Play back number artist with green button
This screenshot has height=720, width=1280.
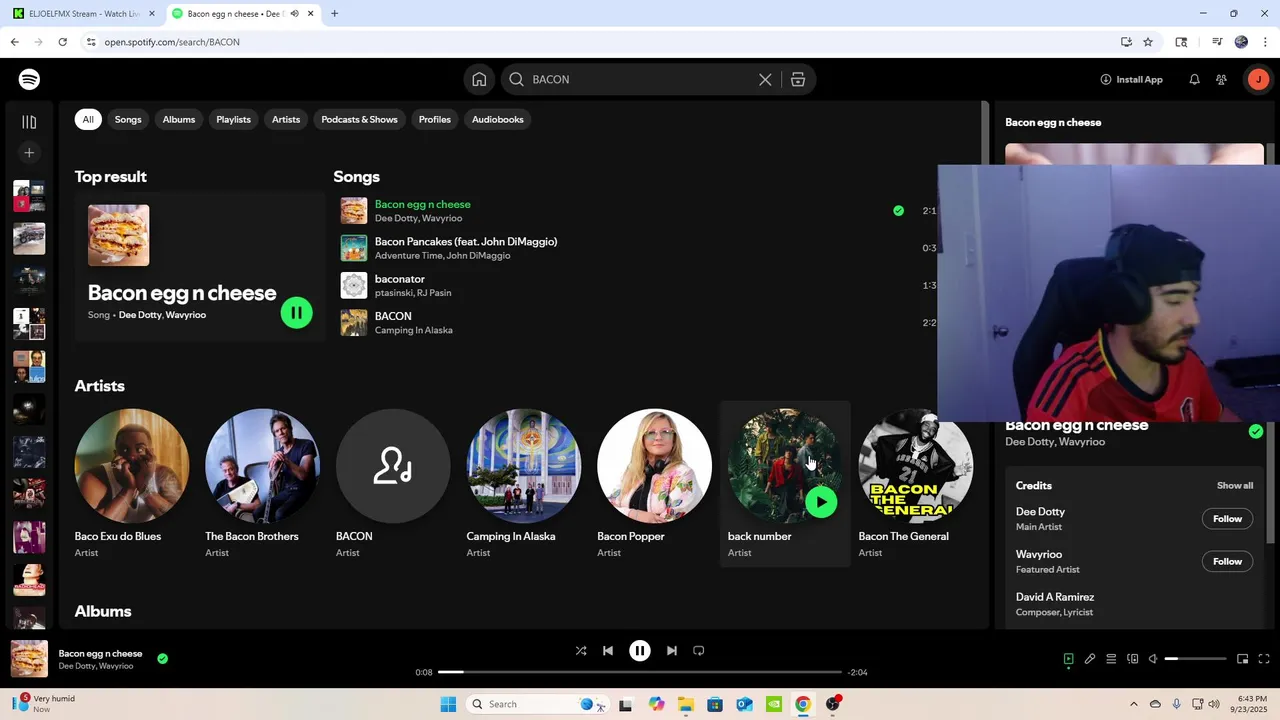point(821,502)
